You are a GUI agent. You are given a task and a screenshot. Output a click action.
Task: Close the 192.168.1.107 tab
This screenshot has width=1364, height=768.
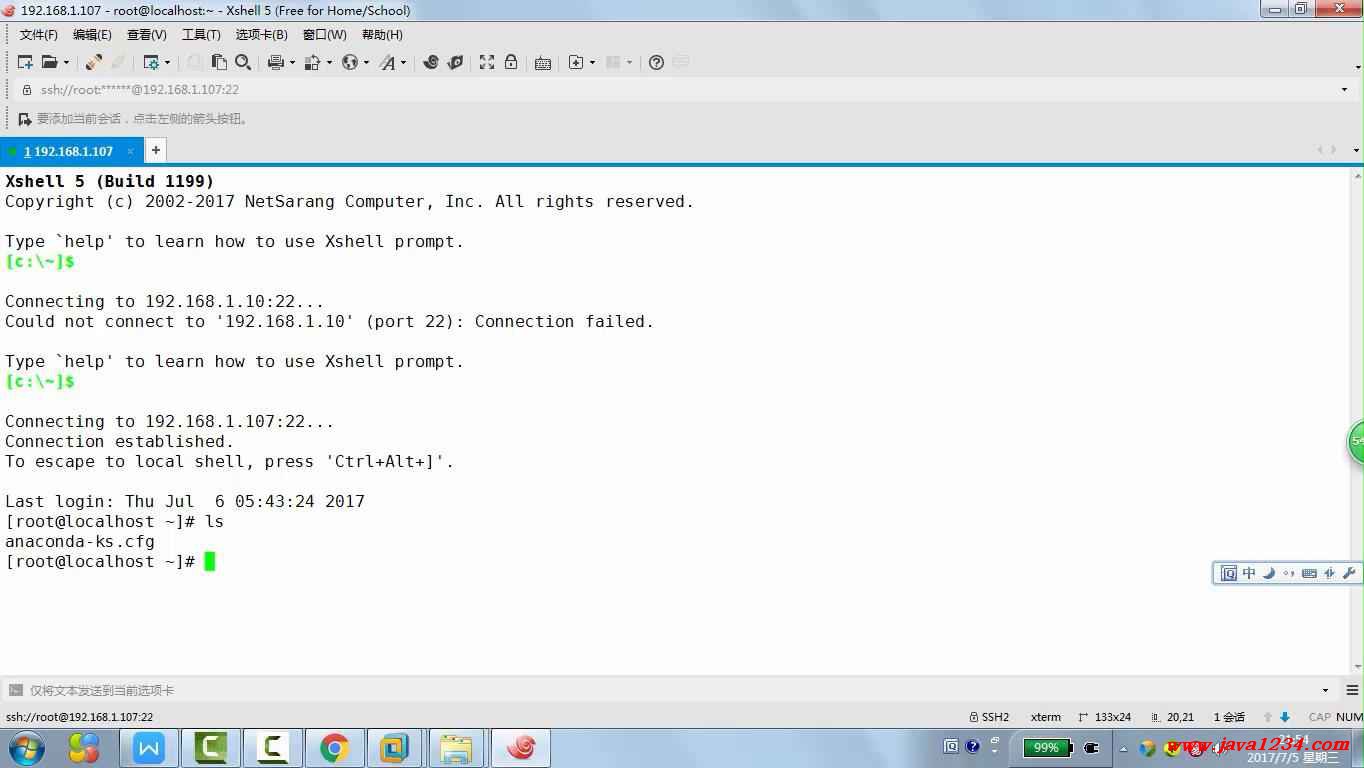(130, 151)
